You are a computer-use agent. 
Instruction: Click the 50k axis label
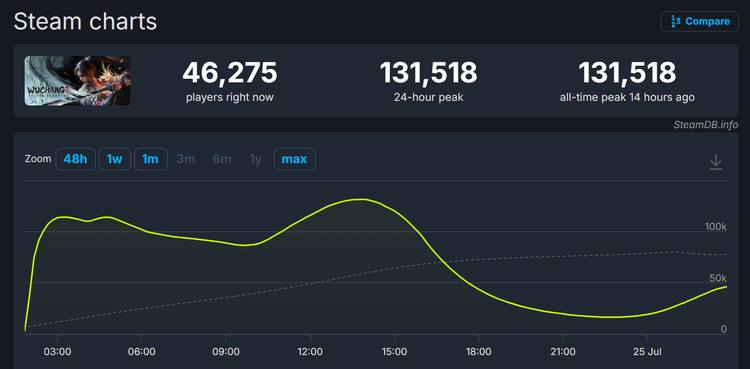[718, 278]
